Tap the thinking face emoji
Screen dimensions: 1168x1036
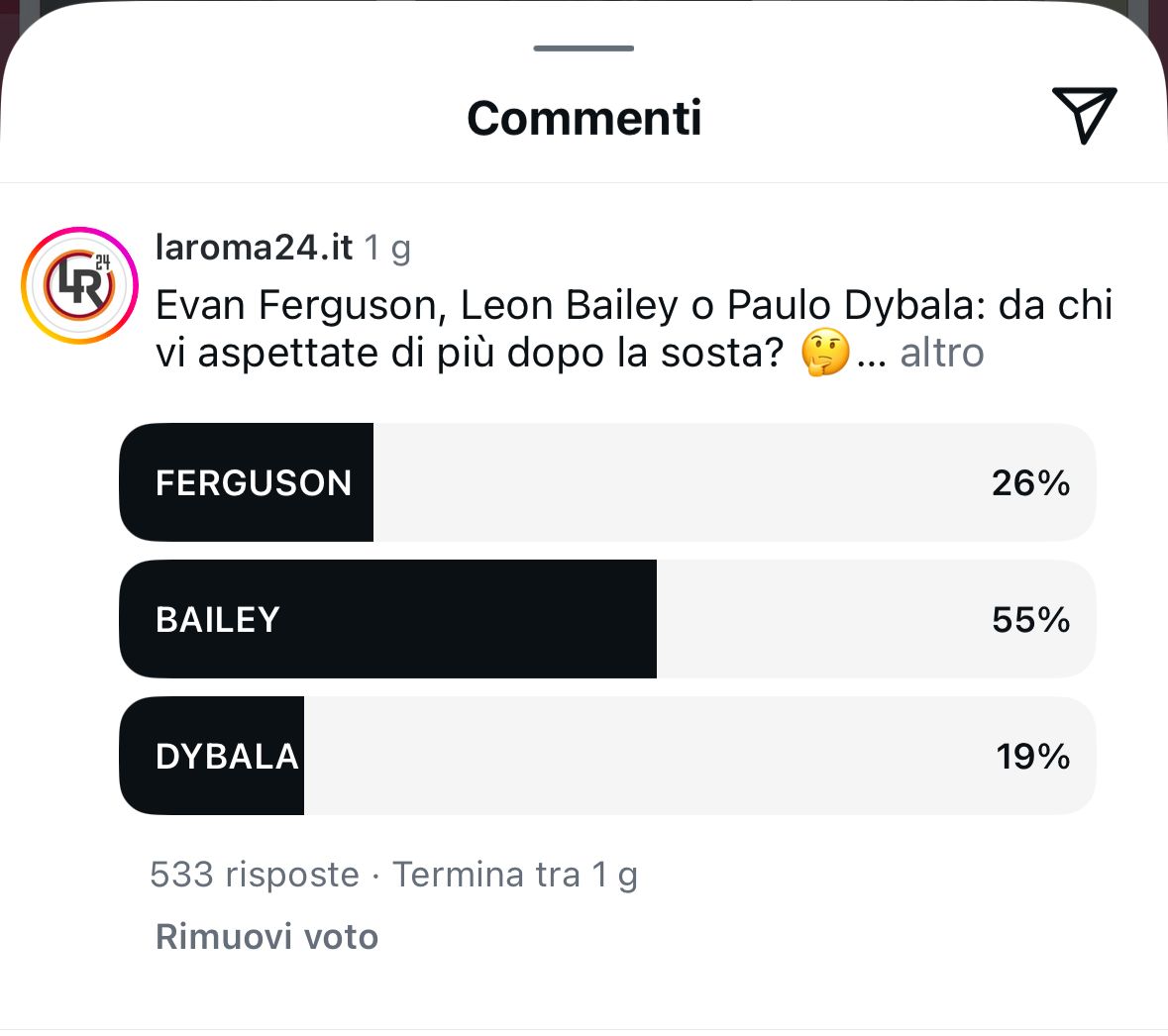click(825, 353)
